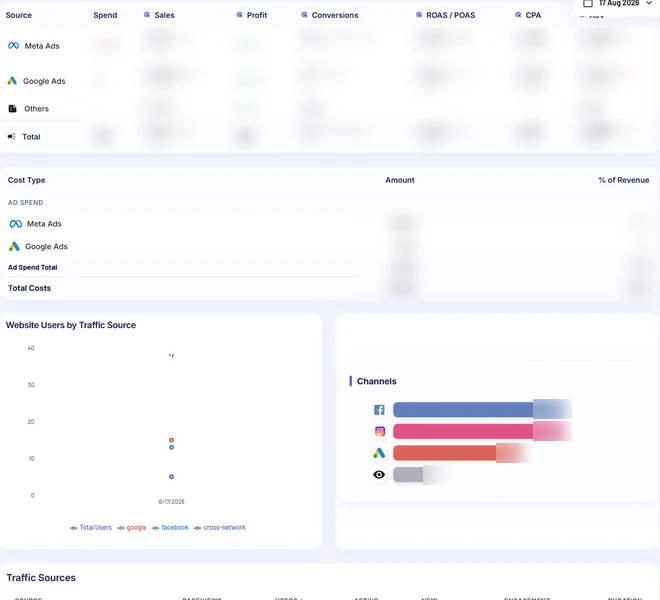Click the Profit column header
The image size is (660, 600).
click(257, 15)
